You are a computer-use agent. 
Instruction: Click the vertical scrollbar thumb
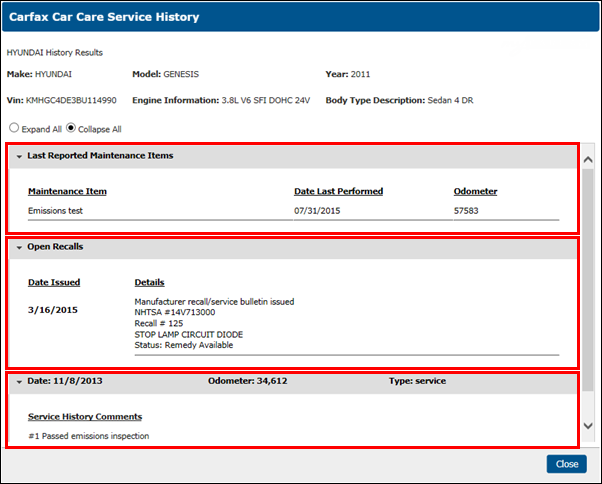588,280
